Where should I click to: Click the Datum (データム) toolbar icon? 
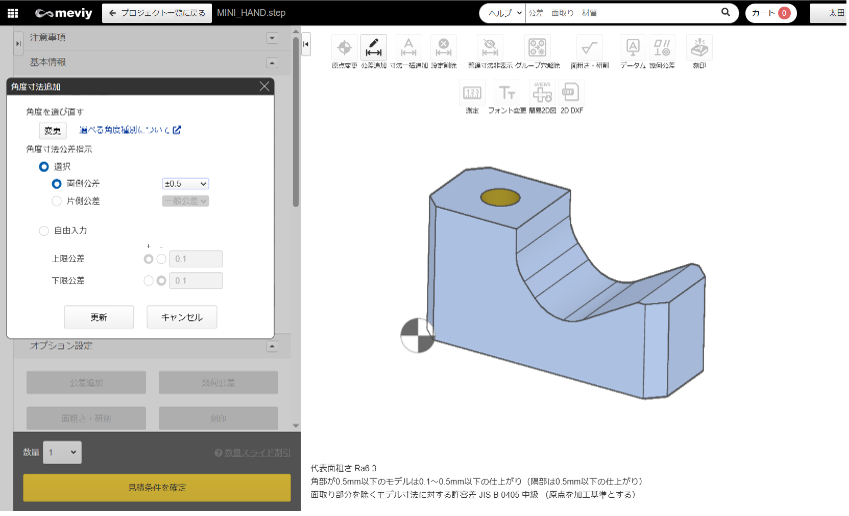click(x=632, y=48)
